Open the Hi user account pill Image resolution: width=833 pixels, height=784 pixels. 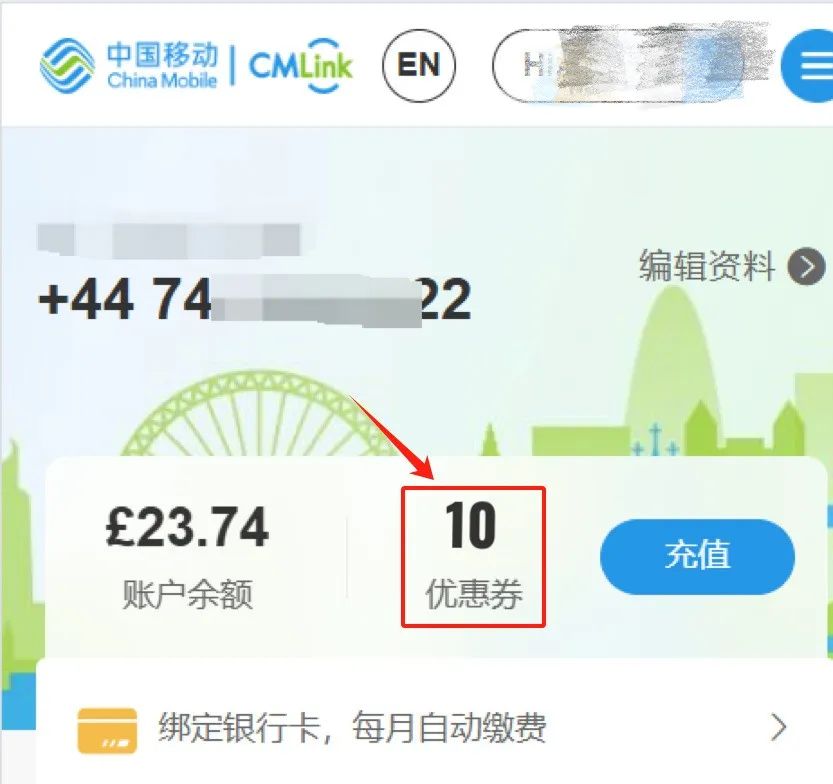(630, 65)
